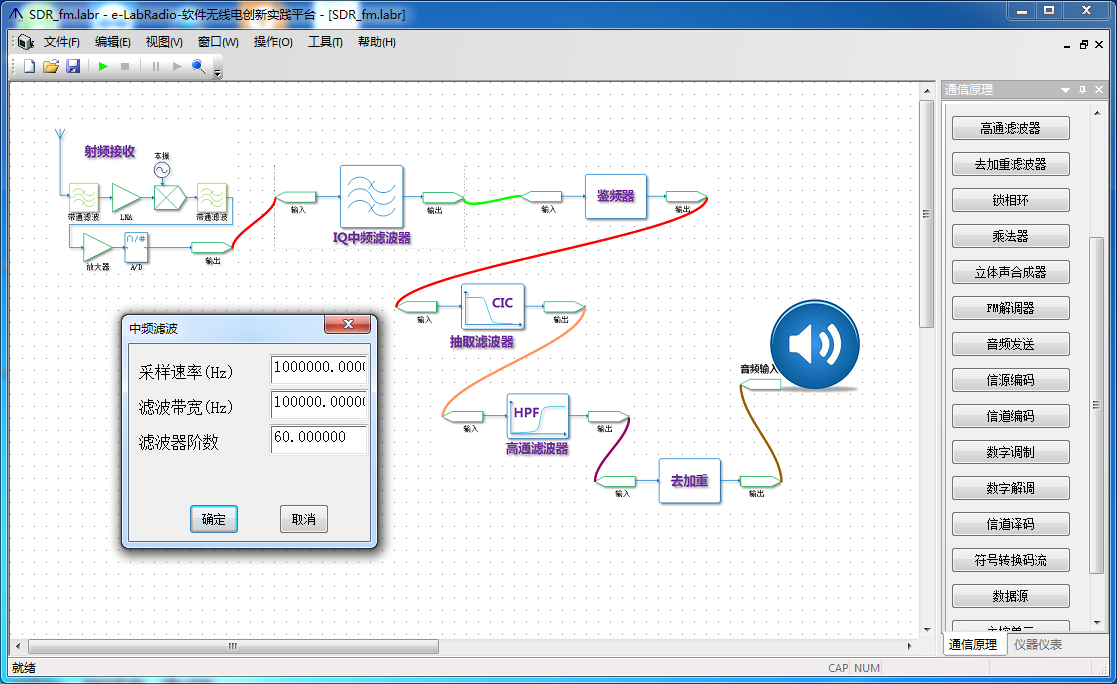Select the LNA amplifier block
The image size is (1117, 684).
[126, 197]
